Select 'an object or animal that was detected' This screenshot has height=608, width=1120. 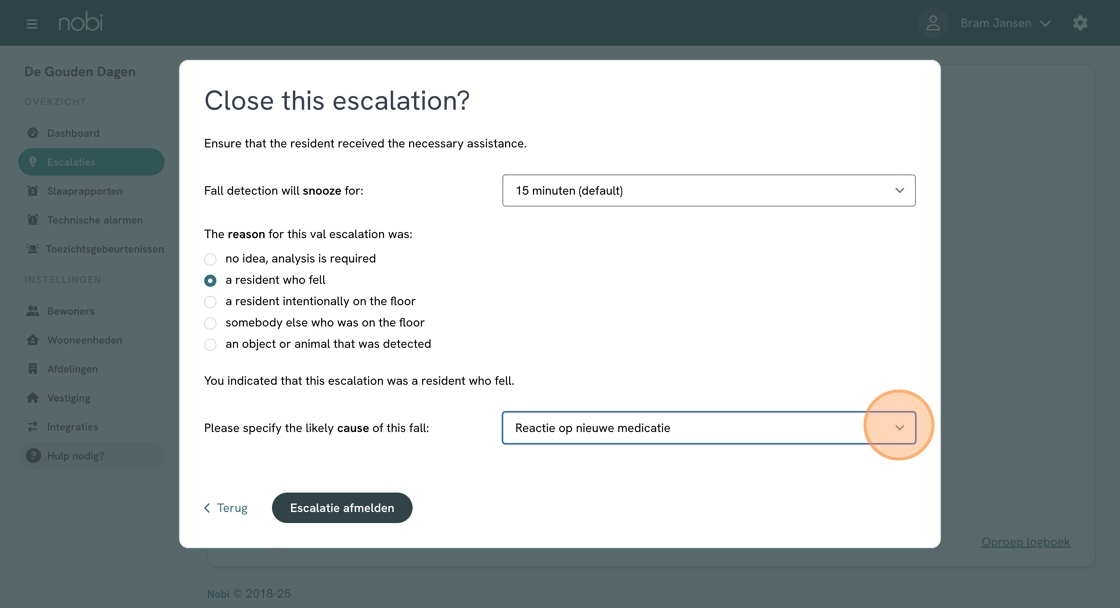pyautogui.click(x=210, y=345)
